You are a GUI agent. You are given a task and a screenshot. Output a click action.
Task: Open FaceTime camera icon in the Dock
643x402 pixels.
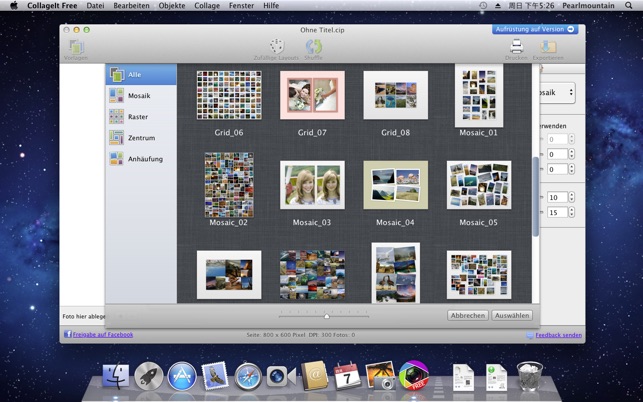click(x=281, y=376)
